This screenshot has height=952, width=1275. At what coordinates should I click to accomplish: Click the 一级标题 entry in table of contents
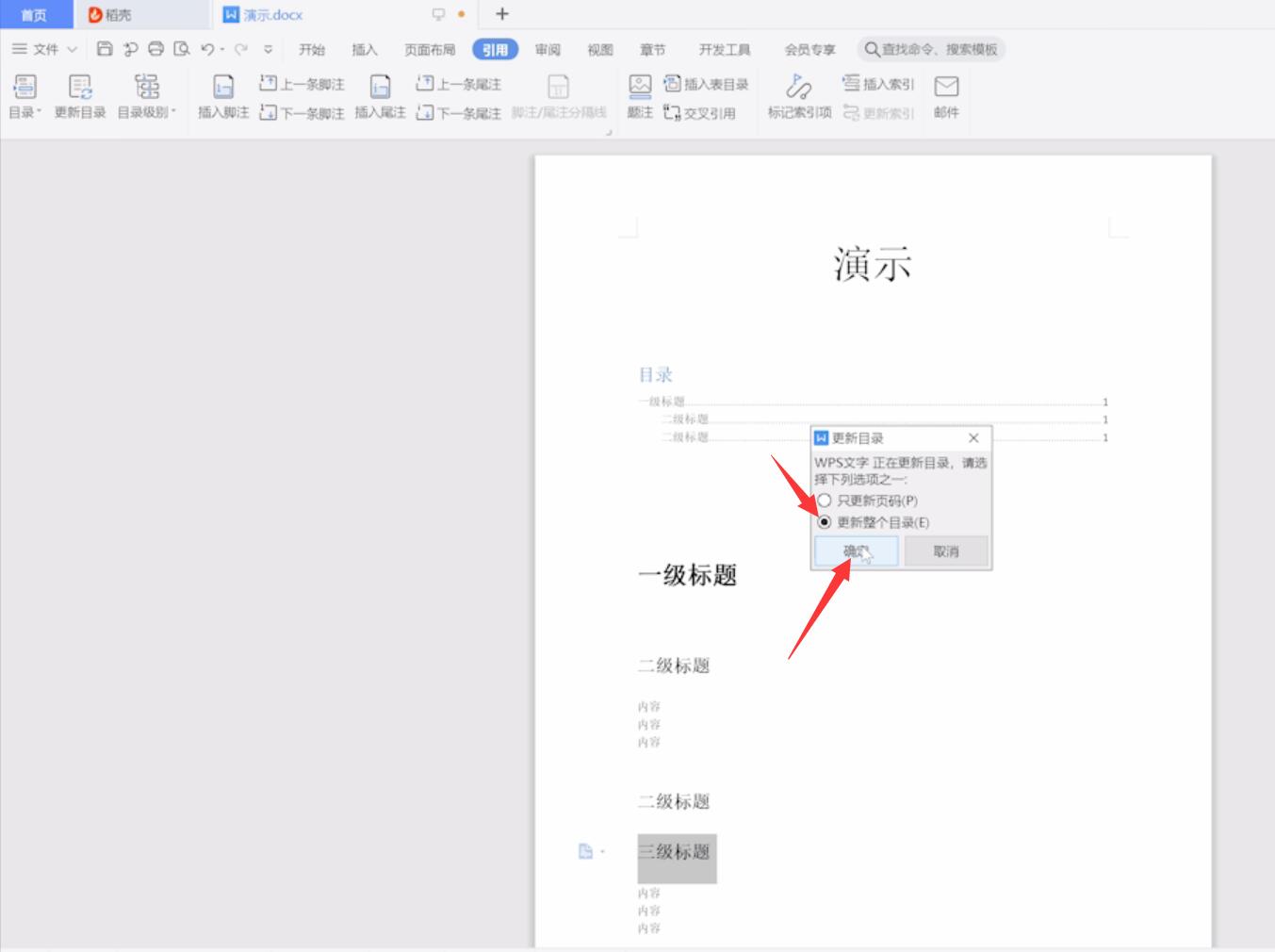pyautogui.click(x=873, y=402)
